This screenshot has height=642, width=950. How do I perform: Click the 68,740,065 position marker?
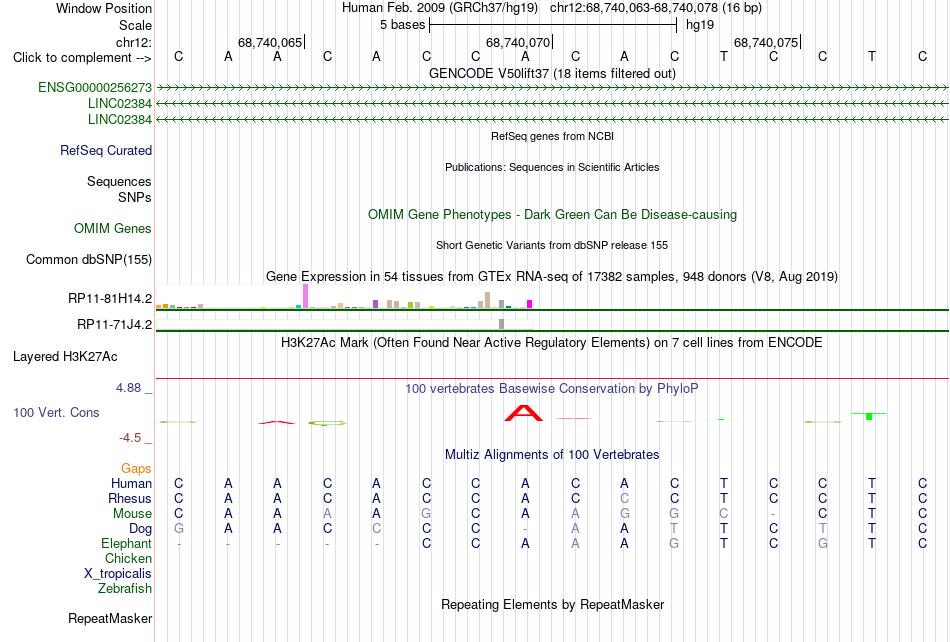[x=270, y=42]
